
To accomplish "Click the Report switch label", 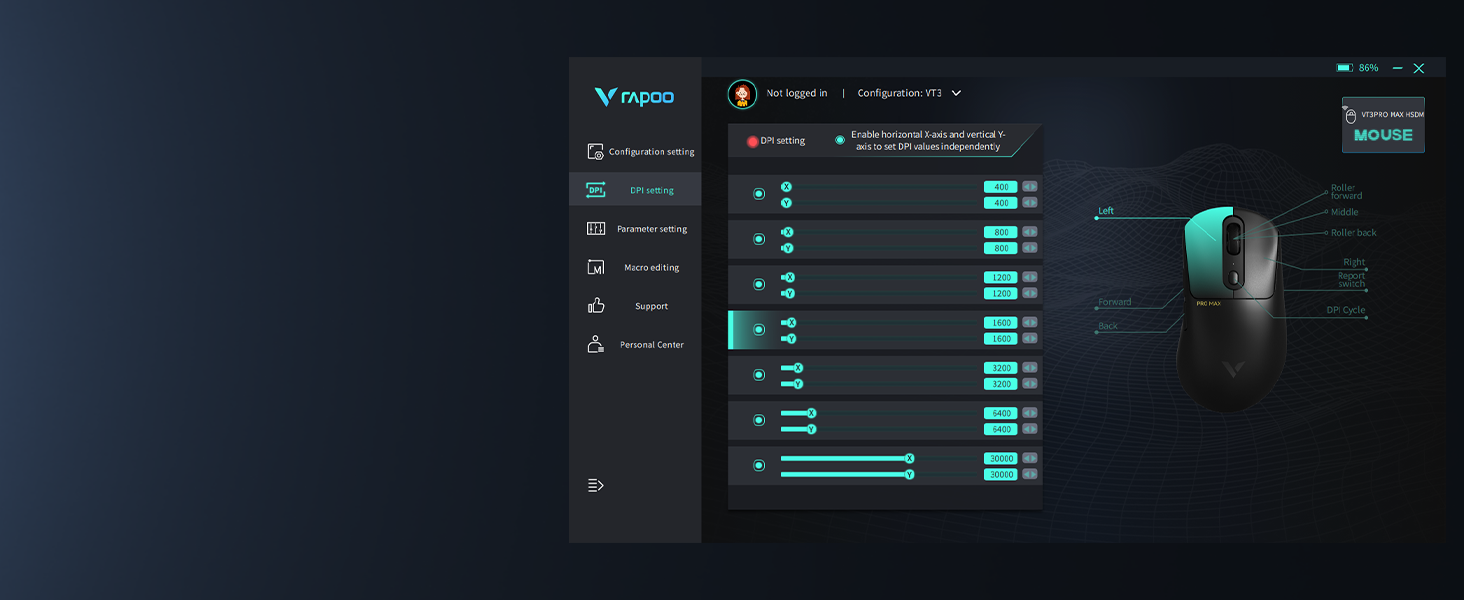I will click(1352, 279).
